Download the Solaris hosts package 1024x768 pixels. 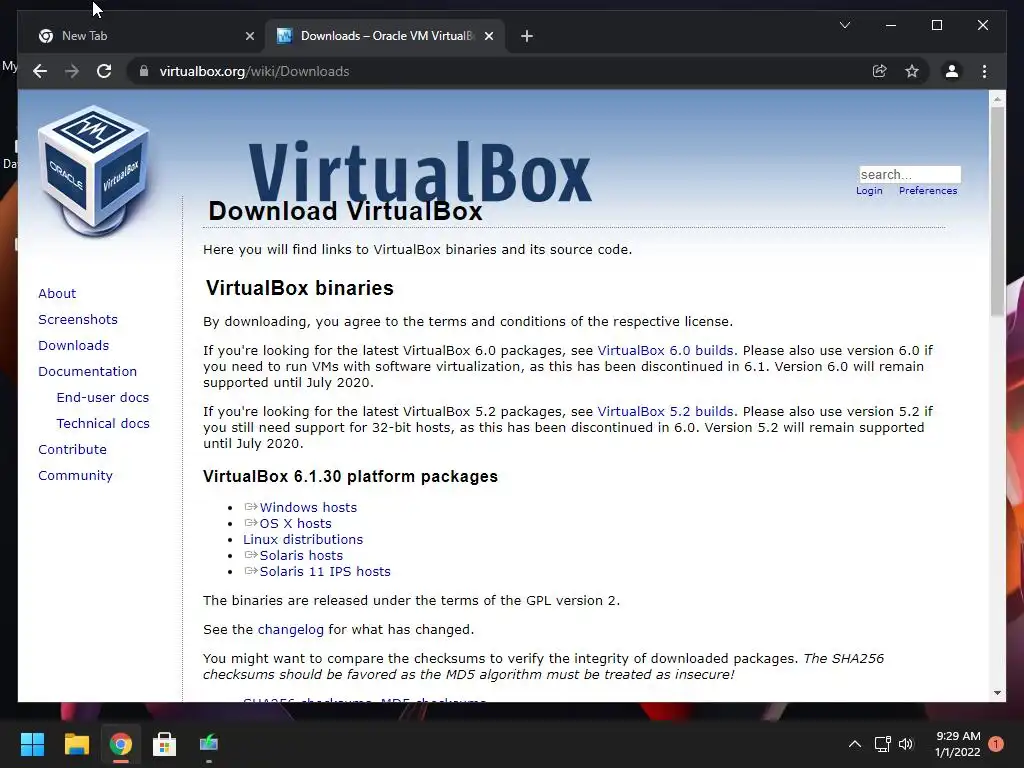301,556
